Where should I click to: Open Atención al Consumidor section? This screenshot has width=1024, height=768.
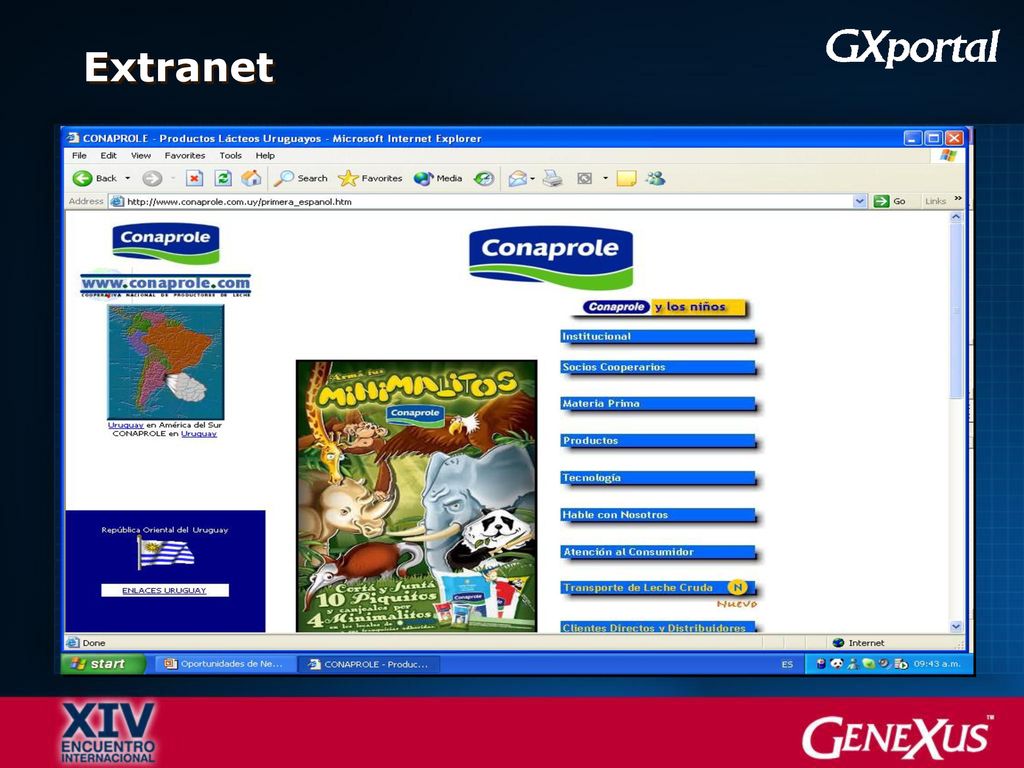click(658, 552)
